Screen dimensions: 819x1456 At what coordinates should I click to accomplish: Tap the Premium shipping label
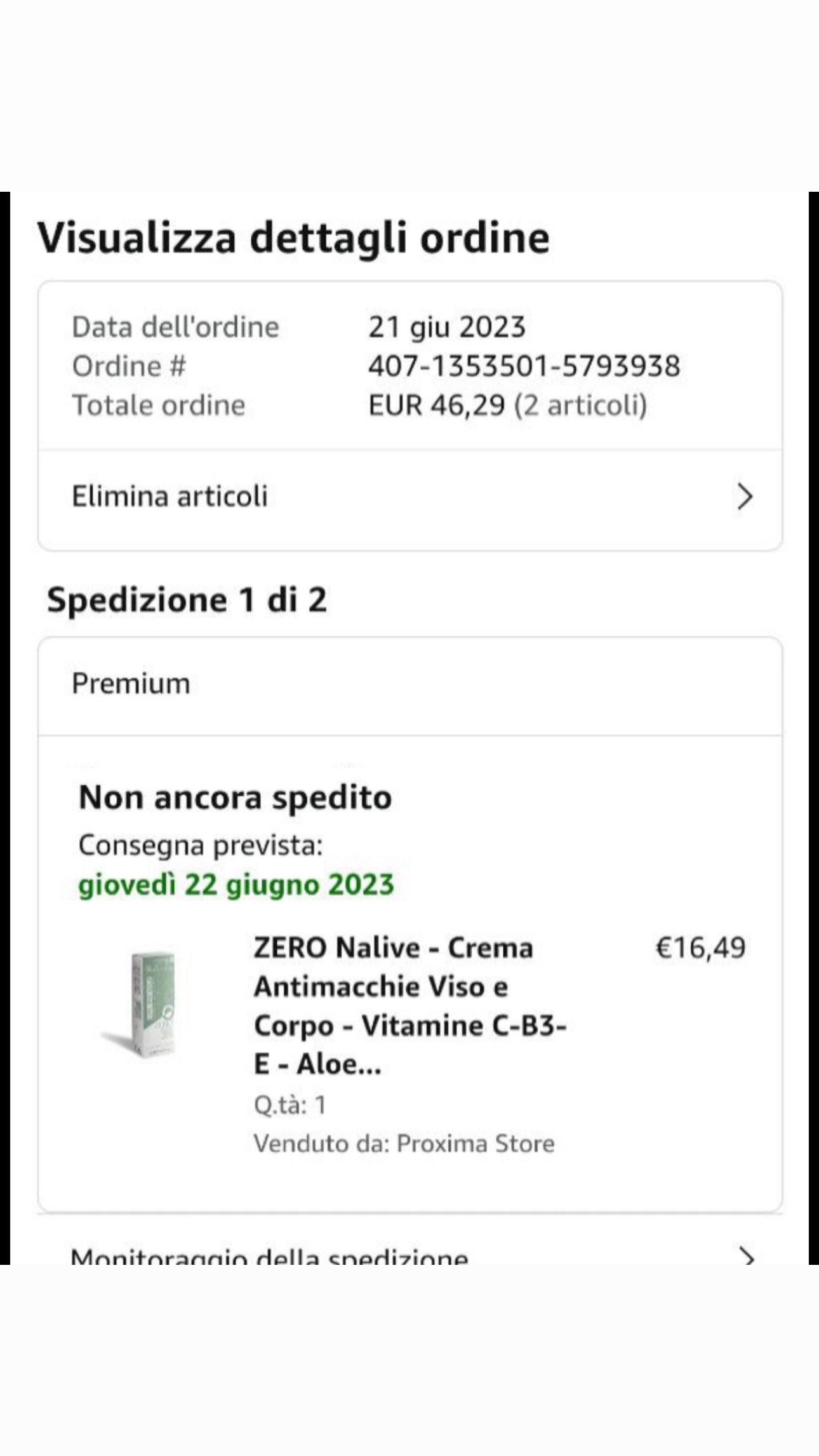click(x=131, y=684)
